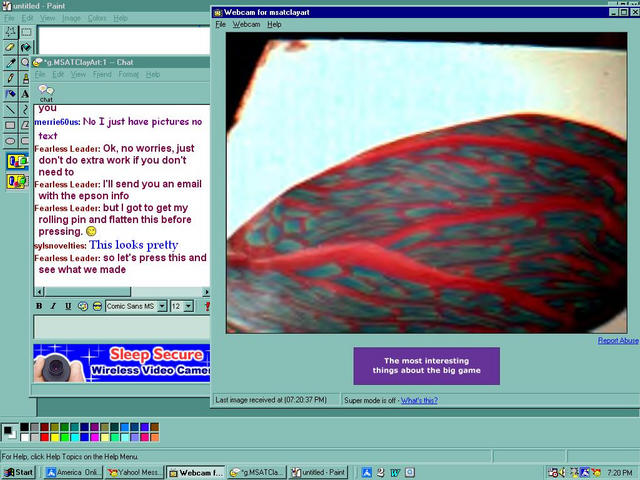Select the Rectangle tool in Paint
The width and height of the screenshot is (640, 480).
pyautogui.click(x=11, y=125)
